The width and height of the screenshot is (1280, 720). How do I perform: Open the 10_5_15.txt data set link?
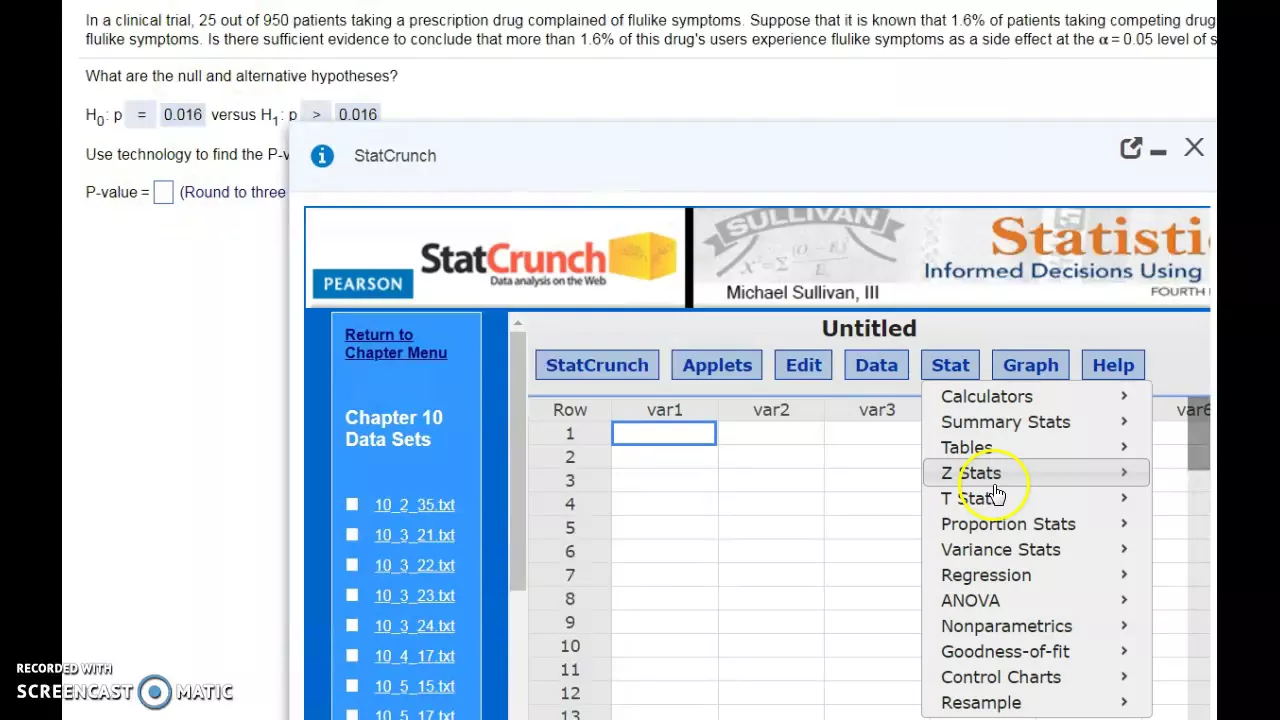[x=415, y=686]
